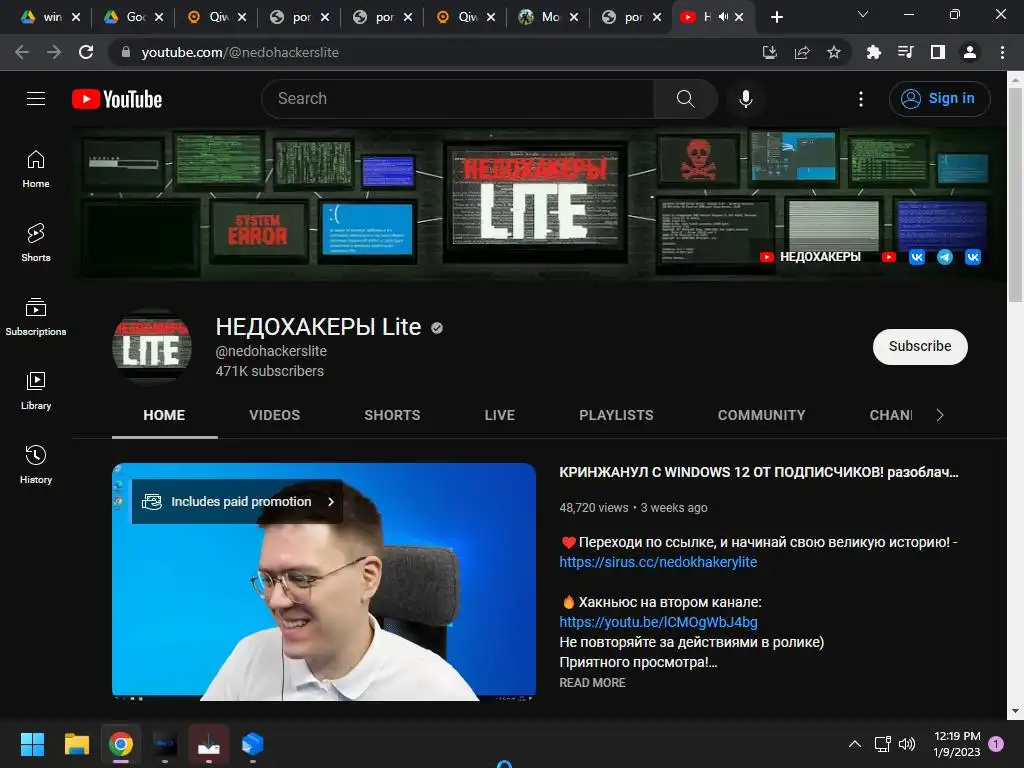Start voice search with the microphone
Viewport: 1024px width, 768px height.
(x=745, y=99)
